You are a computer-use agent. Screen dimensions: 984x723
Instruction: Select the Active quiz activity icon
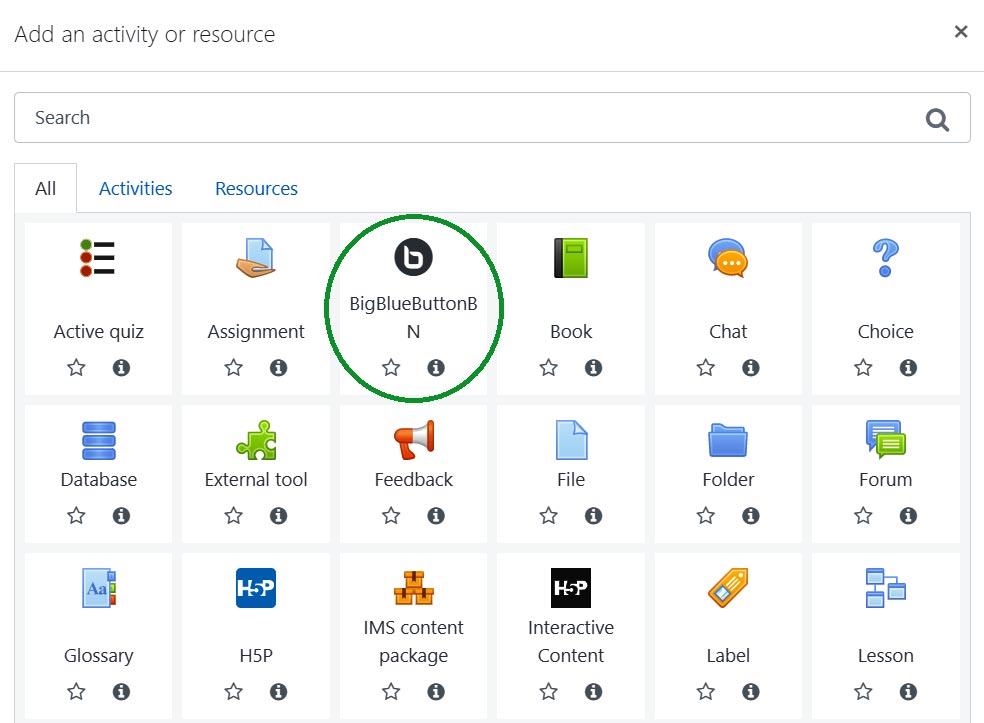98,258
